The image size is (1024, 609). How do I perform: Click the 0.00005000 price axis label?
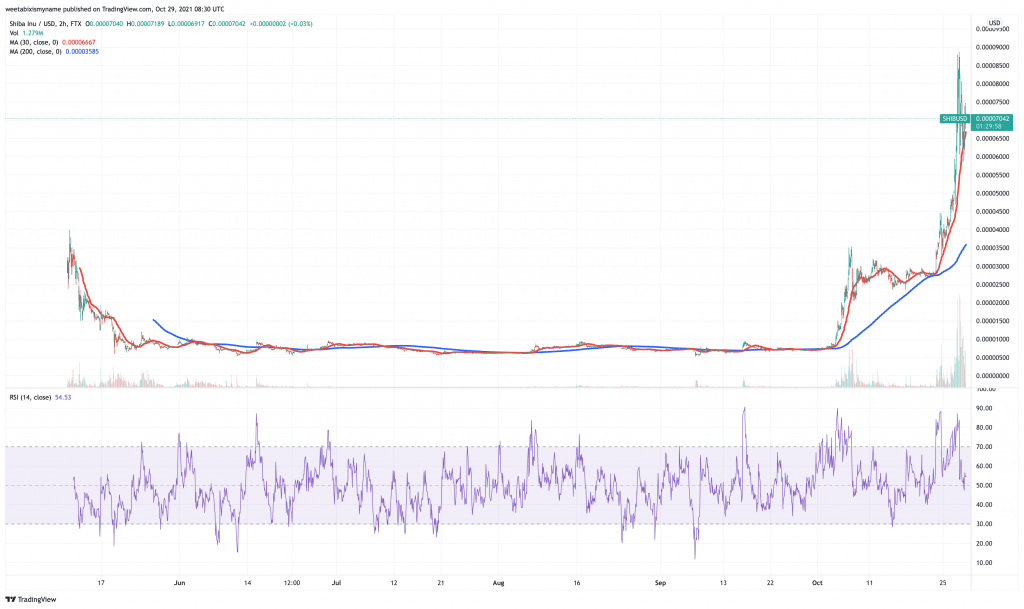pyautogui.click(x=993, y=194)
